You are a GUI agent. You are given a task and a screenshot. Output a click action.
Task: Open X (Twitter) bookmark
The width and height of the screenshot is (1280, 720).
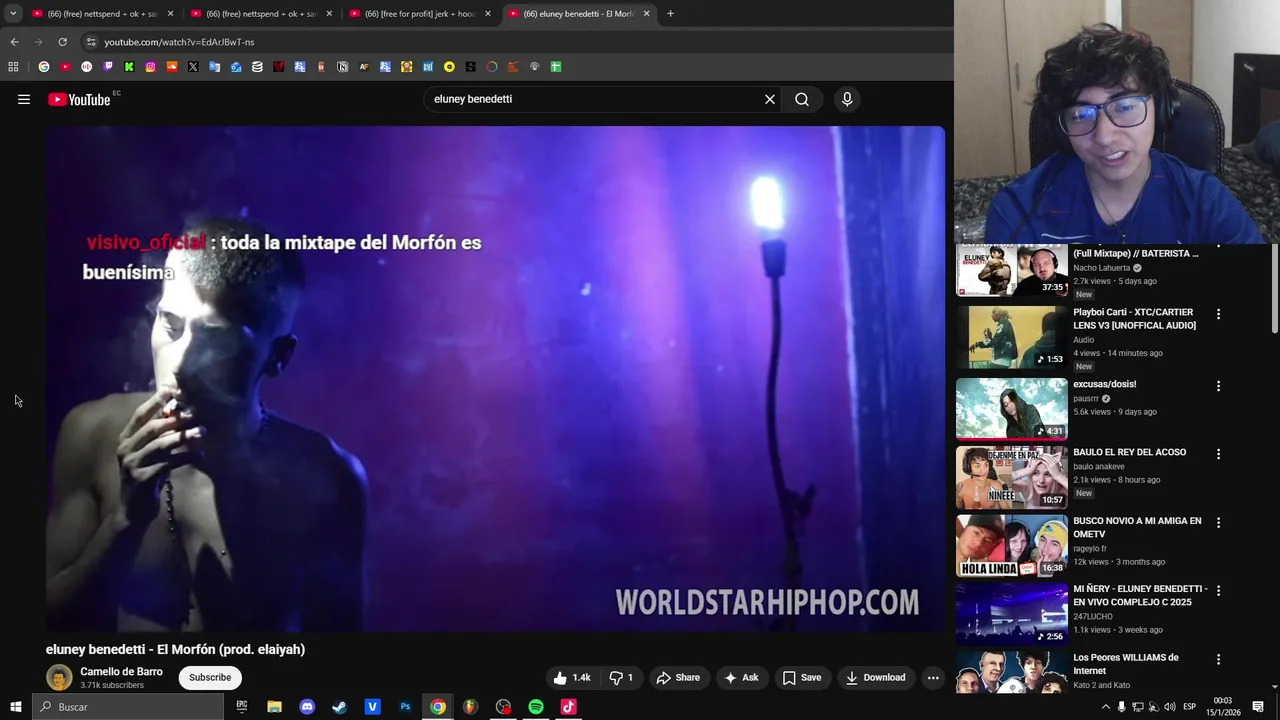(x=193, y=67)
